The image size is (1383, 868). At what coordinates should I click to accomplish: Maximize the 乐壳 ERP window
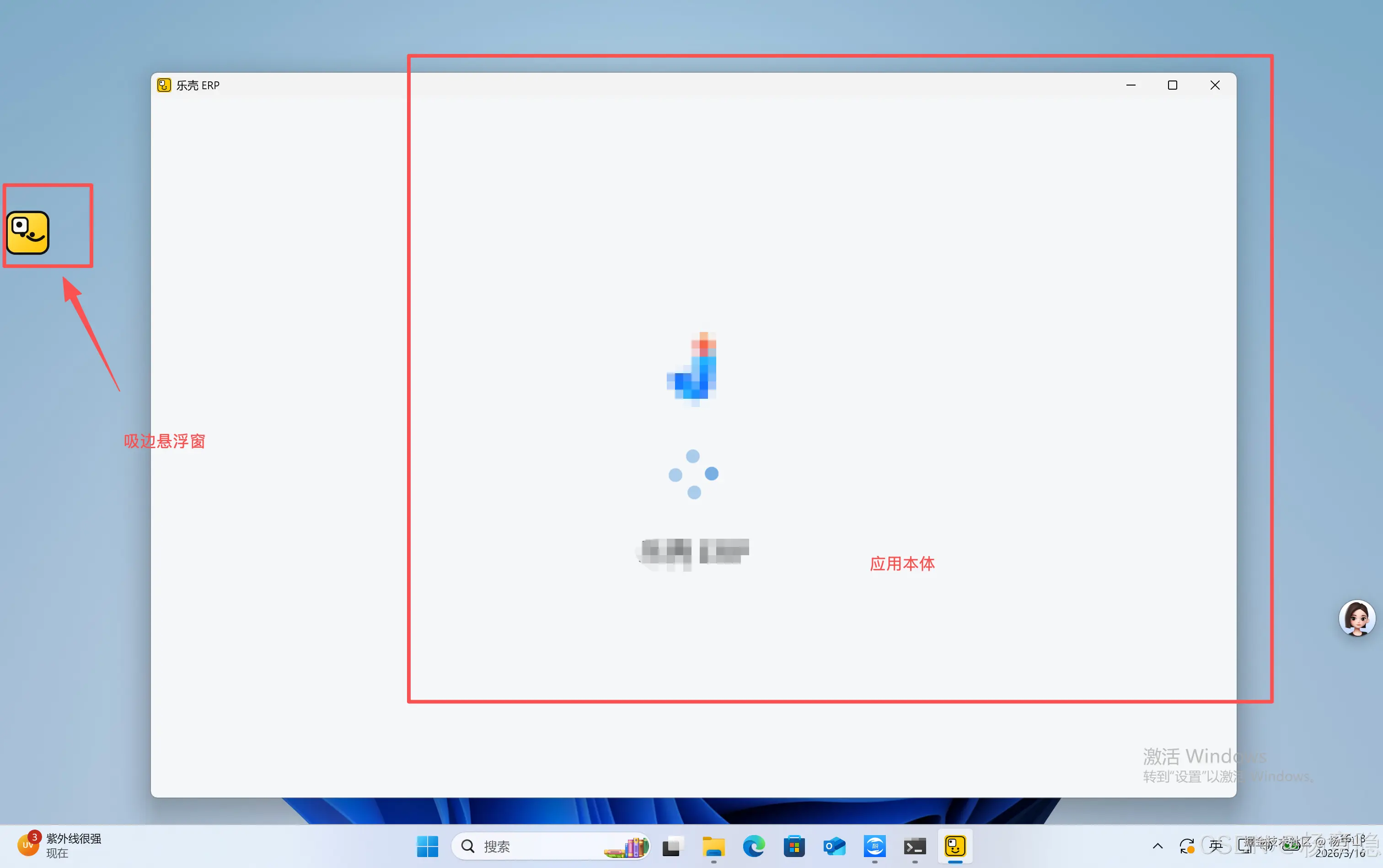pyautogui.click(x=1172, y=85)
